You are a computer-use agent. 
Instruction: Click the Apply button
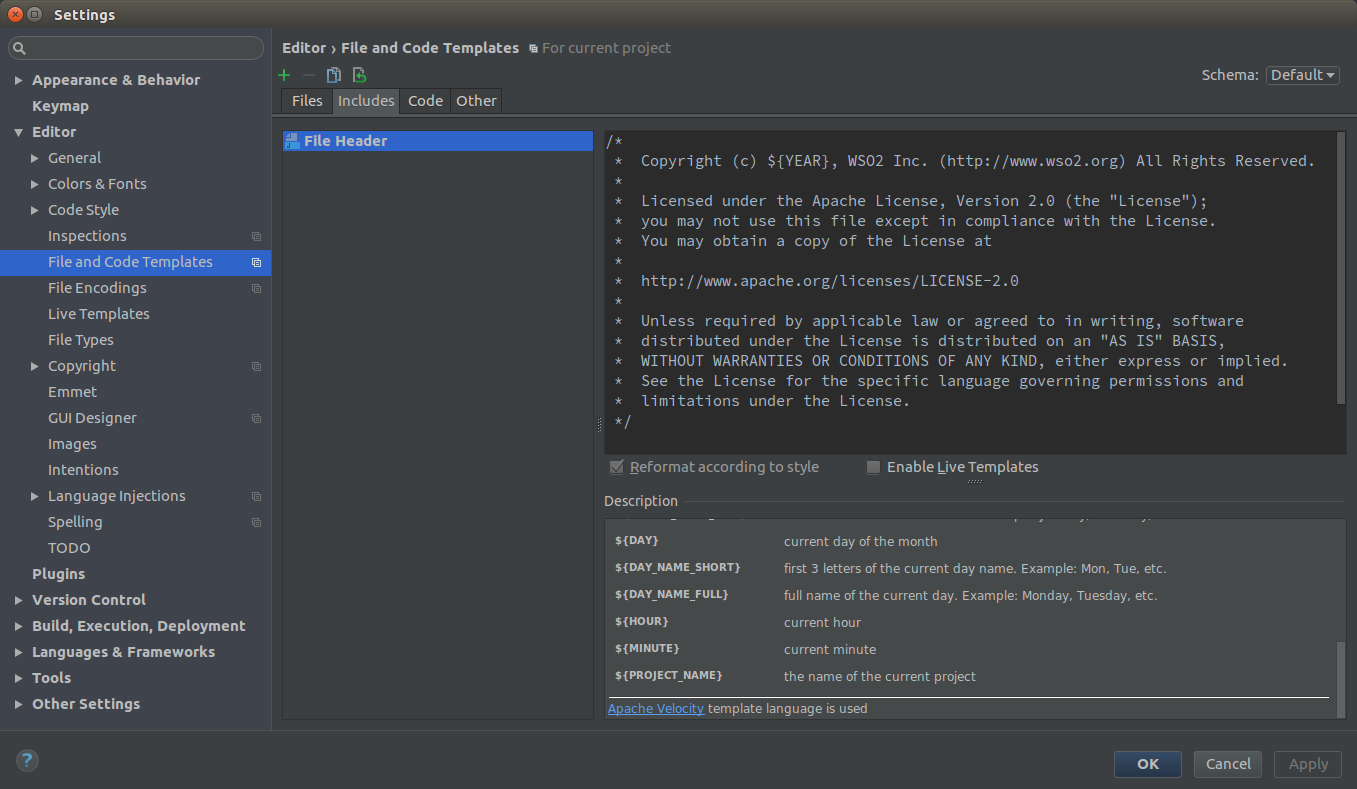coord(1308,764)
